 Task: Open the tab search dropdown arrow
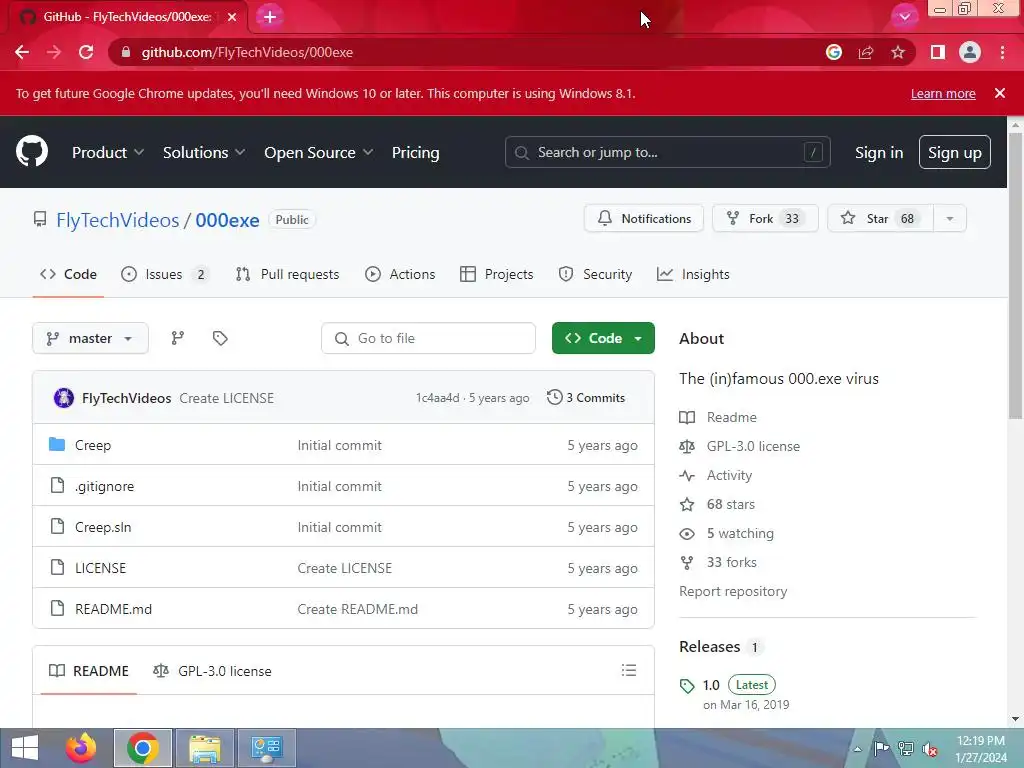904,17
